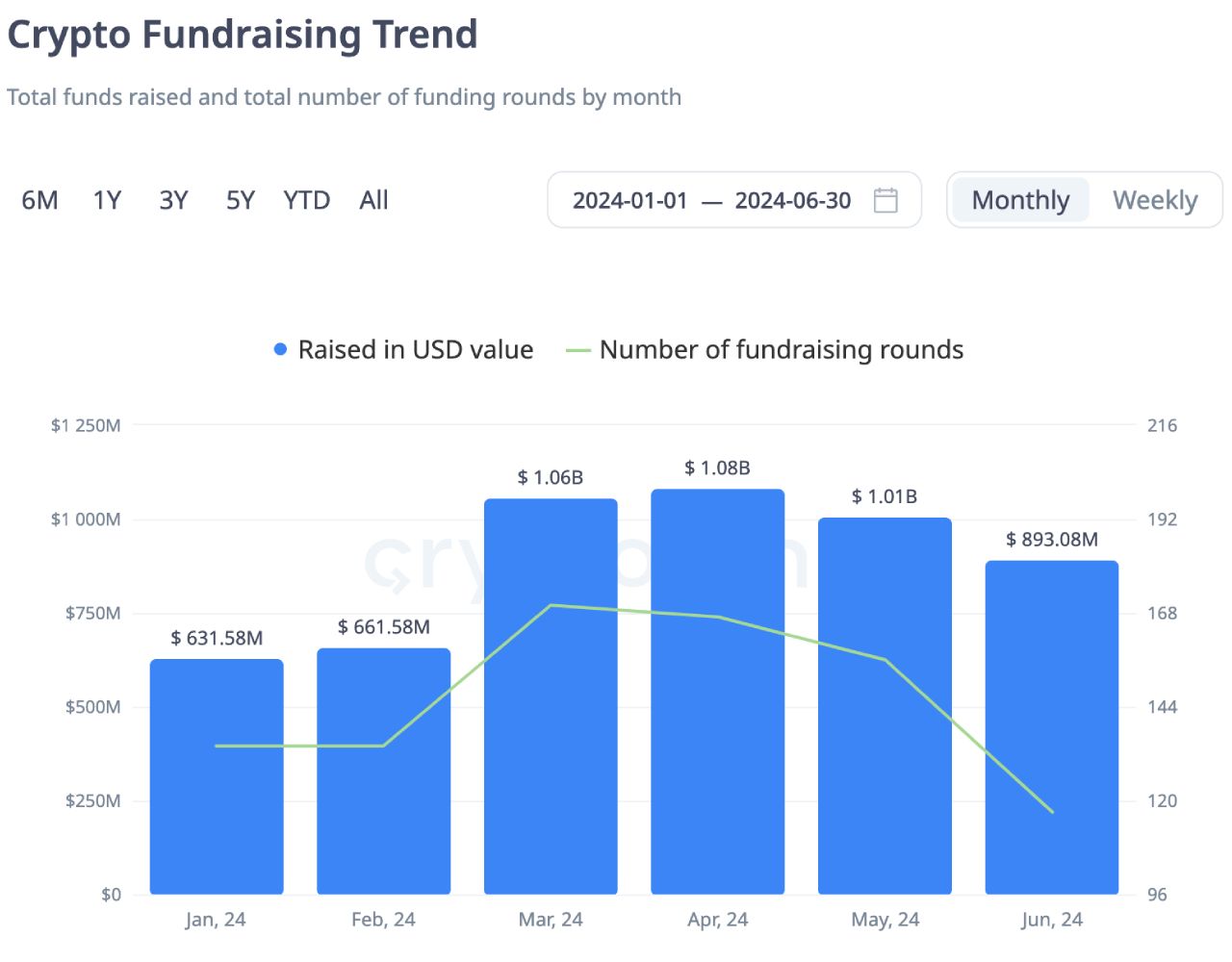1232x962 pixels.
Task: Click the green legend line marker
Action: pos(577,350)
